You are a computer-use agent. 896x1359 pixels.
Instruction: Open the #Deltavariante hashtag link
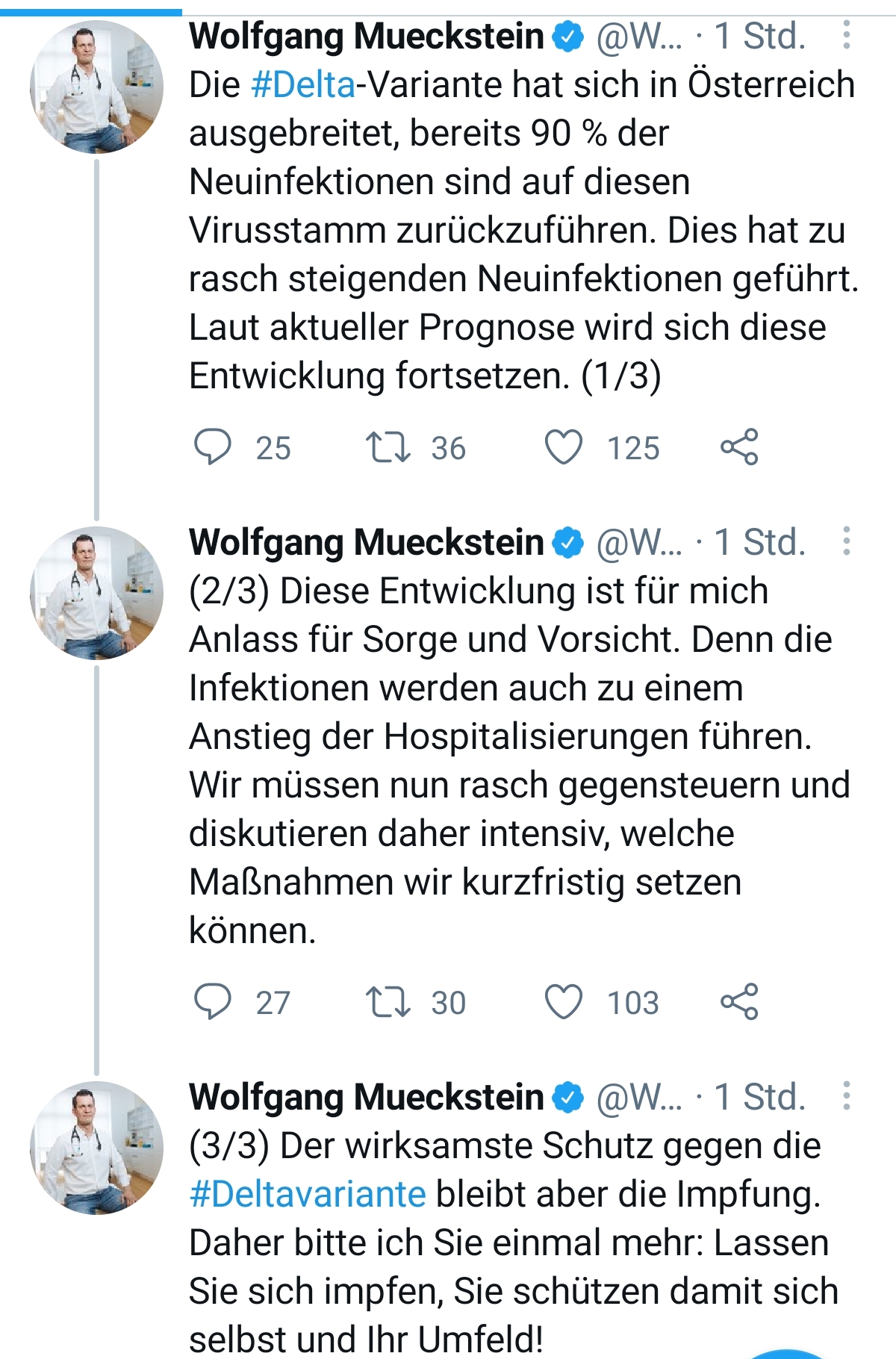[x=308, y=1193]
